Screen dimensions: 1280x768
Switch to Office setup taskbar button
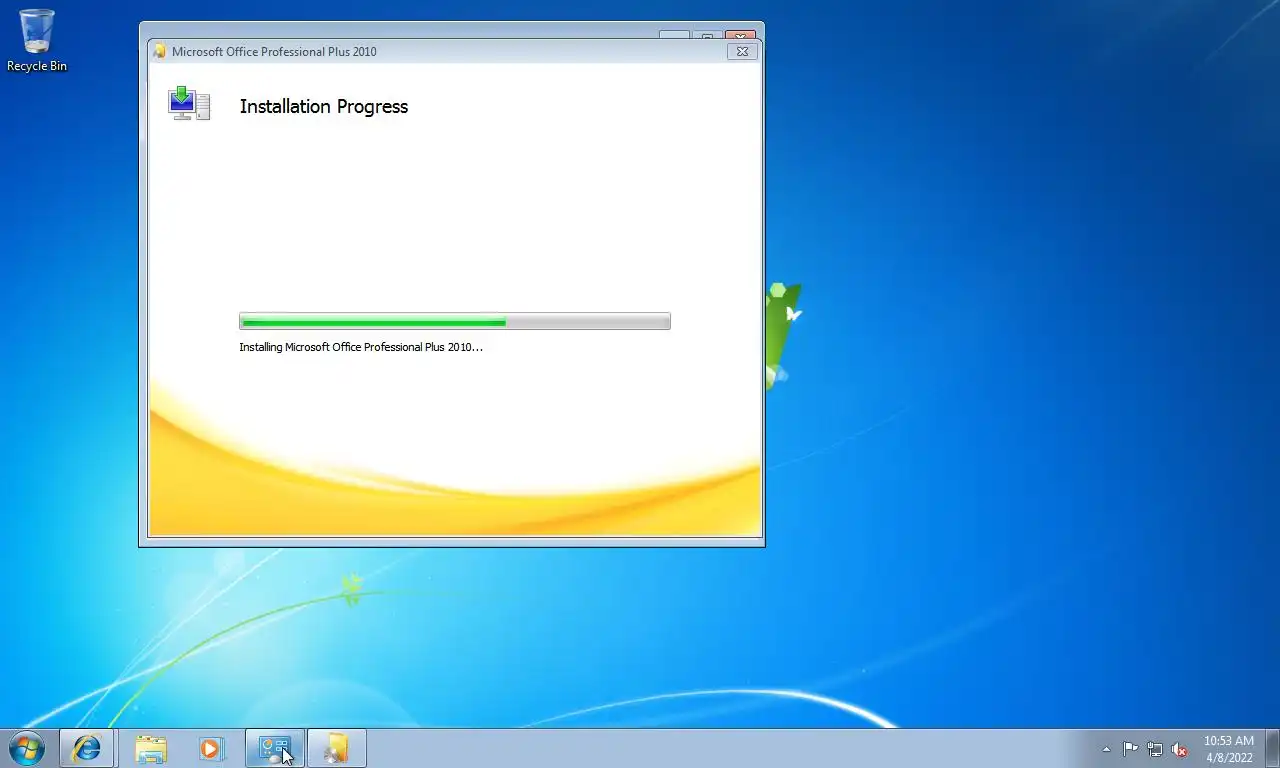click(x=337, y=748)
